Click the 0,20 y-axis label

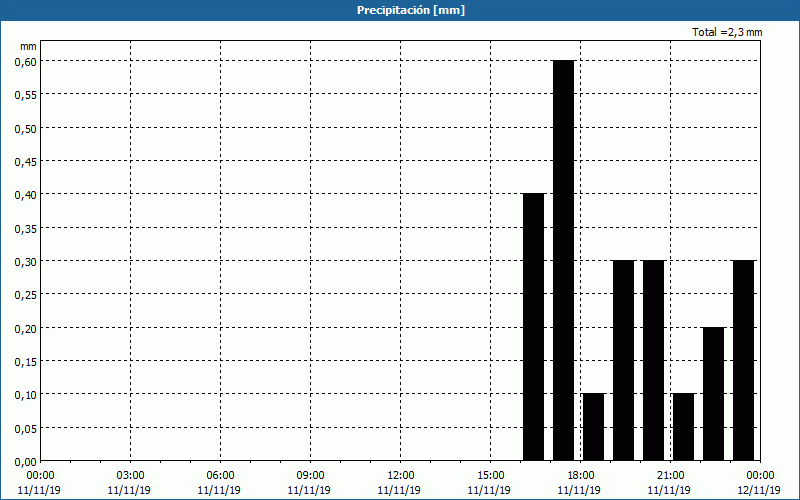click(26, 328)
